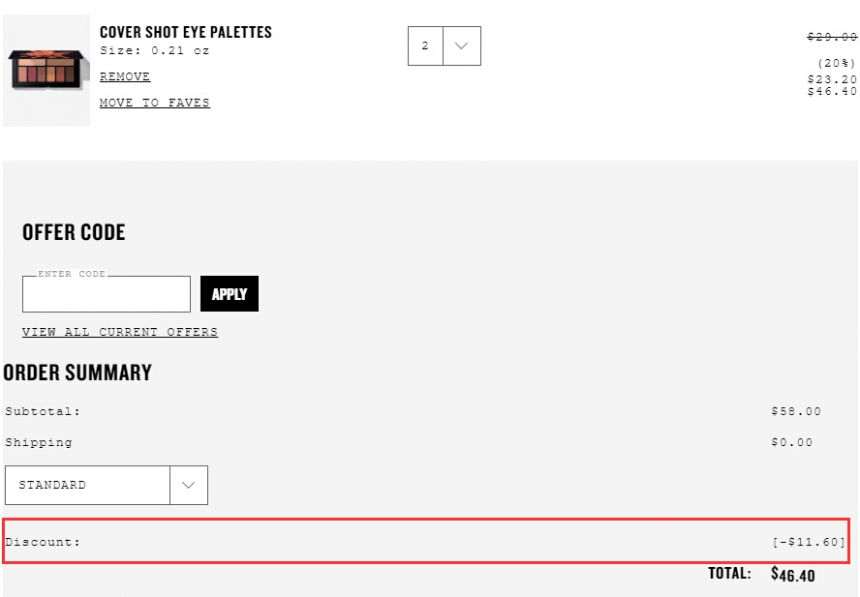Expand the quantity dropdown chevron
Viewport: 860px width, 597px height.
[462, 46]
